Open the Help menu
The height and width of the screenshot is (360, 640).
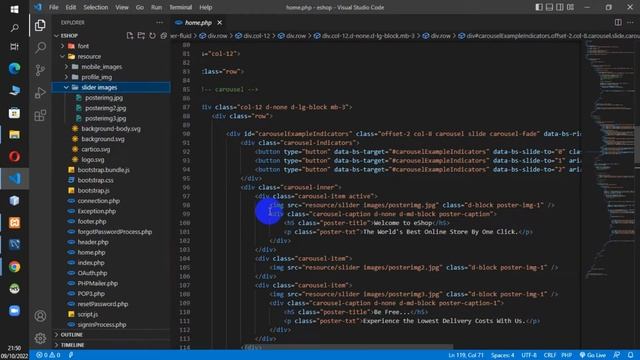pyautogui.click(x=205, y=7)
